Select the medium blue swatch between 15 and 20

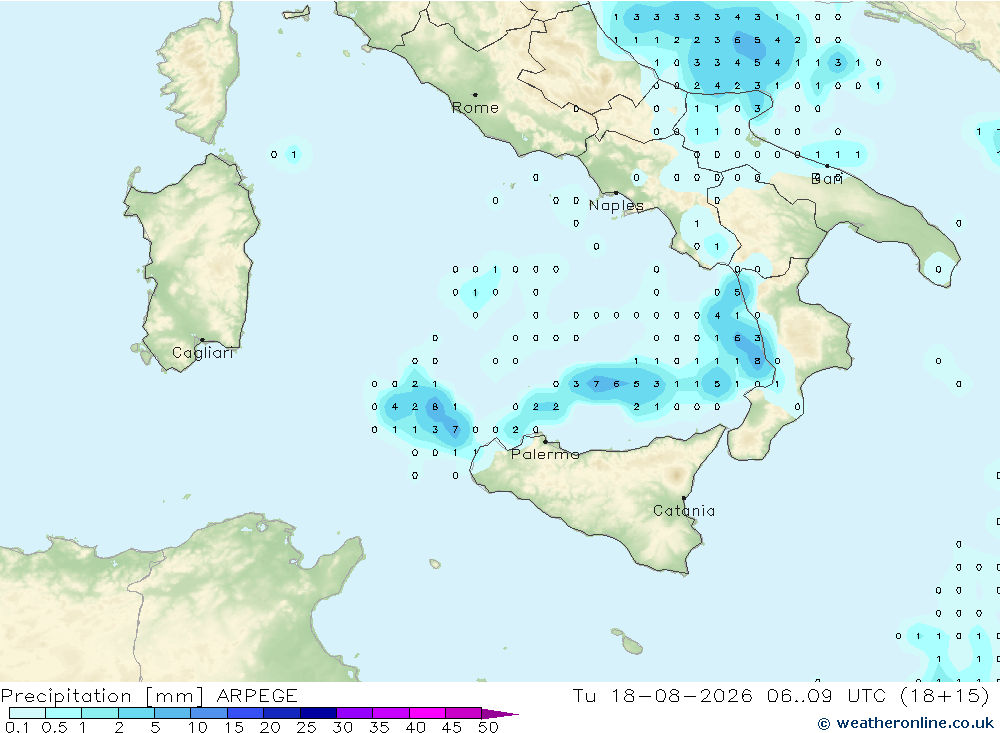tap(246, 713)
